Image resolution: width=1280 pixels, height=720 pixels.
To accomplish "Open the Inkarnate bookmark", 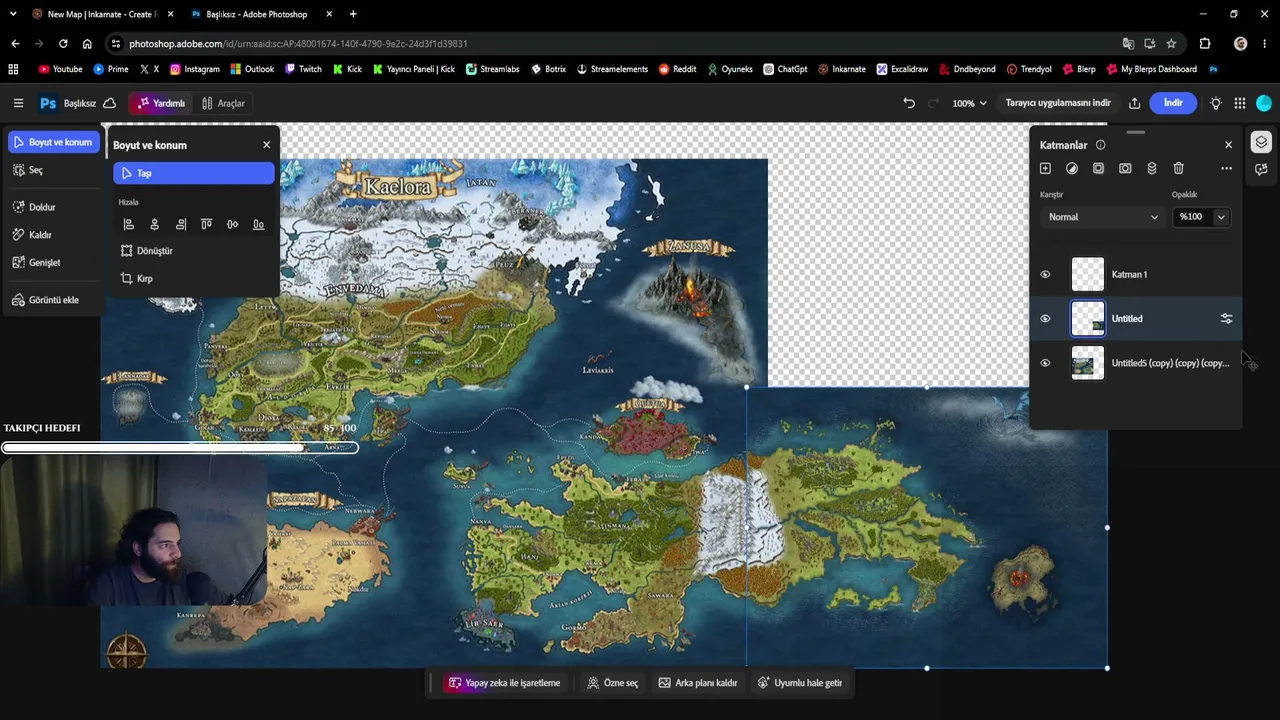I will point(842,69).
